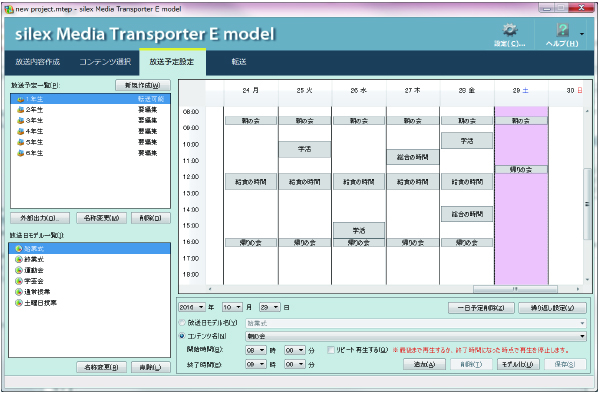600x395 pixels.
Task: Open the day dropdown next to 日
Action: tap(270, 307)
